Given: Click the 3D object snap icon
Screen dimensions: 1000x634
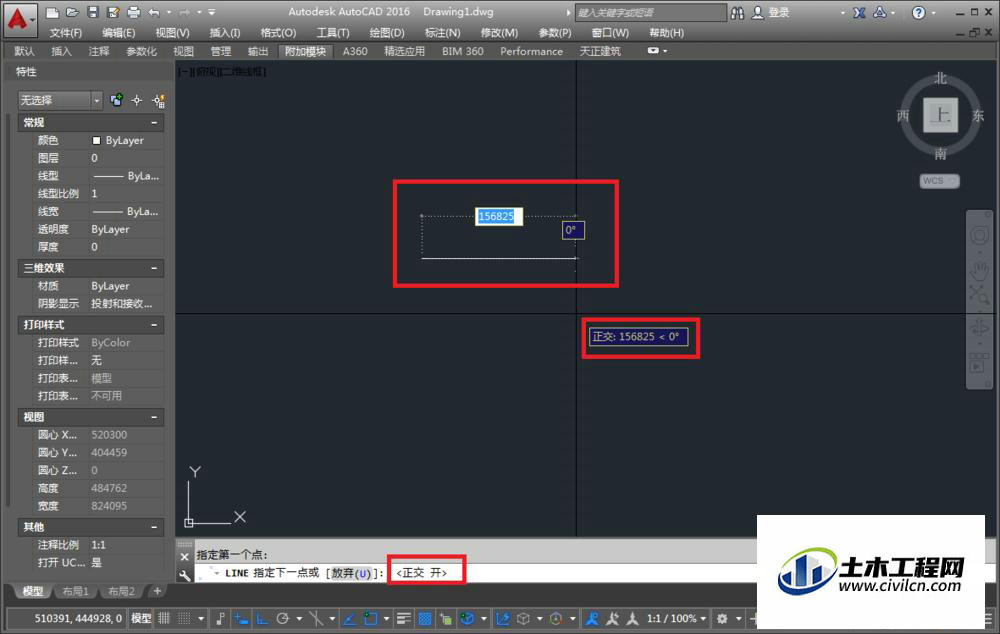Looking at the screenshot, I should click(467, 618).
